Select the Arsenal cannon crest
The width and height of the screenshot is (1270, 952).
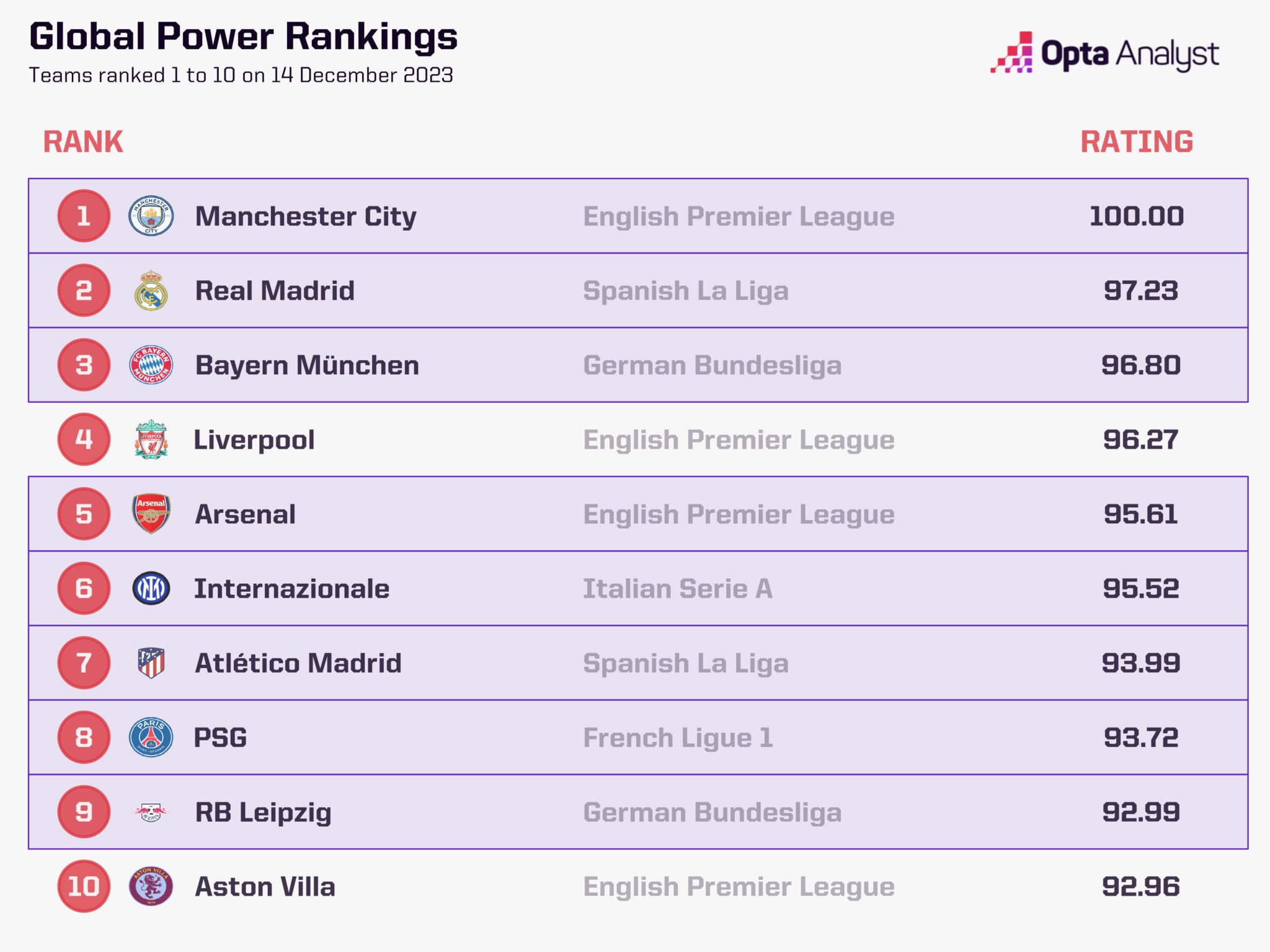click(151, 513)
